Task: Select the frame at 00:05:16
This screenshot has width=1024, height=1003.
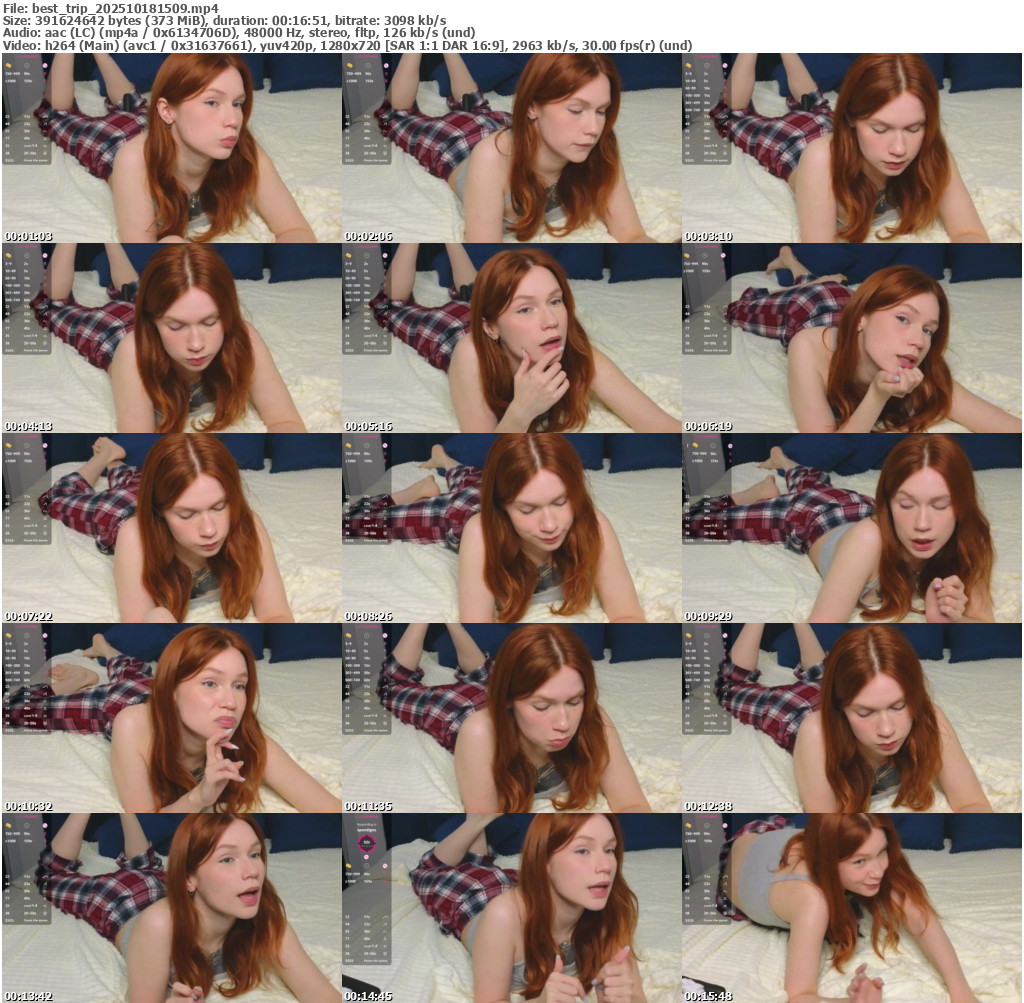Action: click(x=512, y=338)
